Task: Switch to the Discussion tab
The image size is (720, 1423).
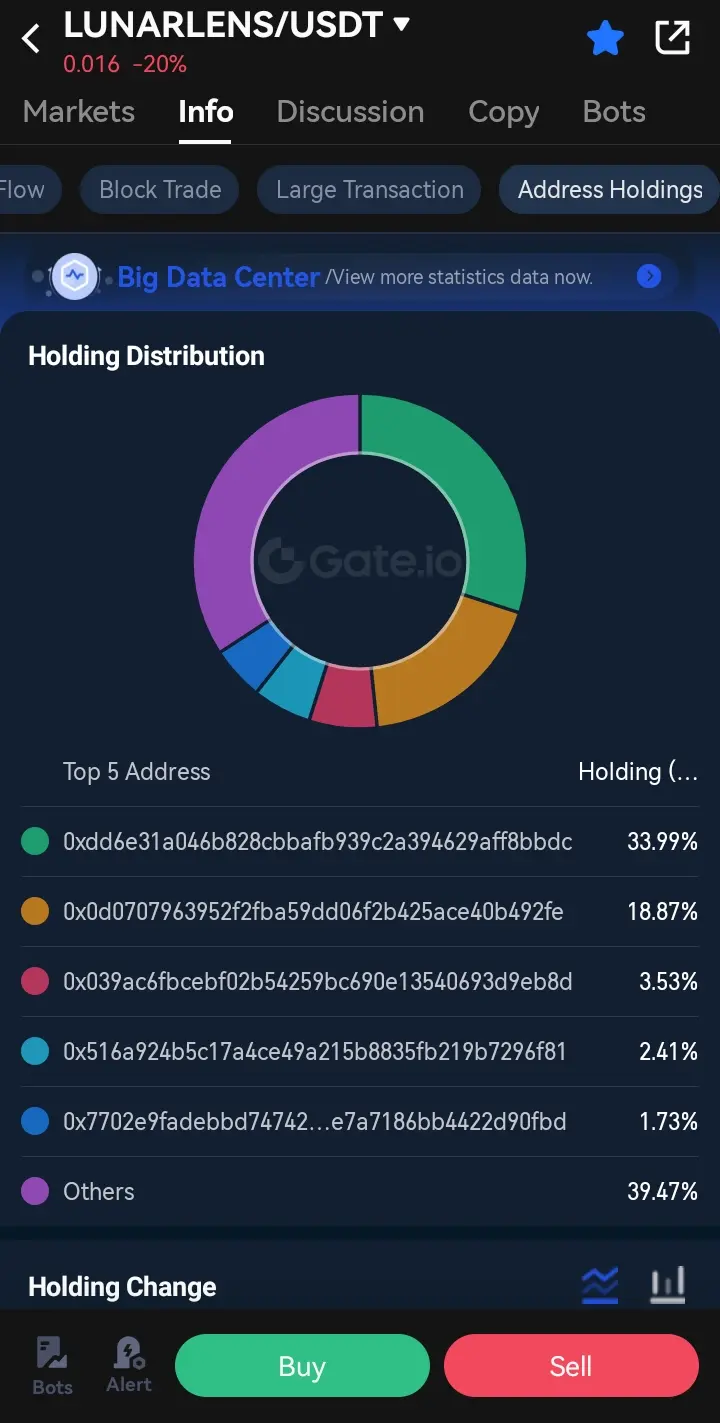Action: (350, 111)
